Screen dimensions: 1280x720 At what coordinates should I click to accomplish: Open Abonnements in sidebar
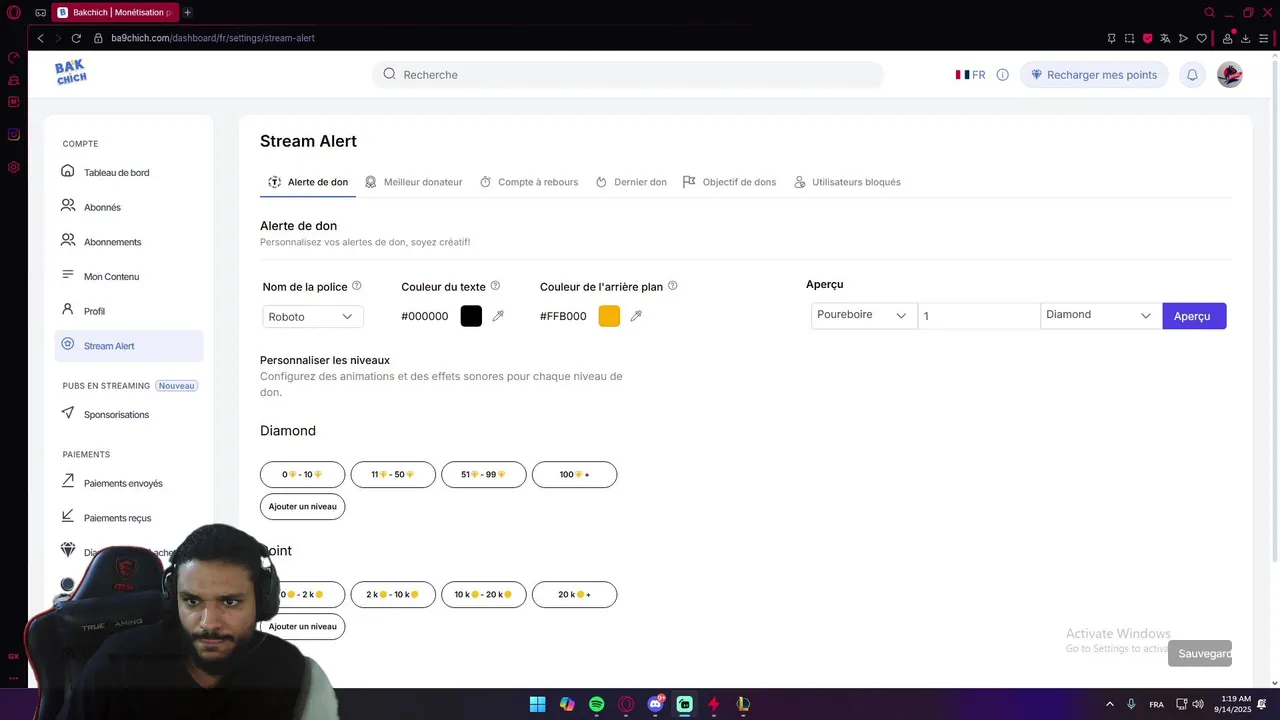pyautogui.click(x=129, y=242)
